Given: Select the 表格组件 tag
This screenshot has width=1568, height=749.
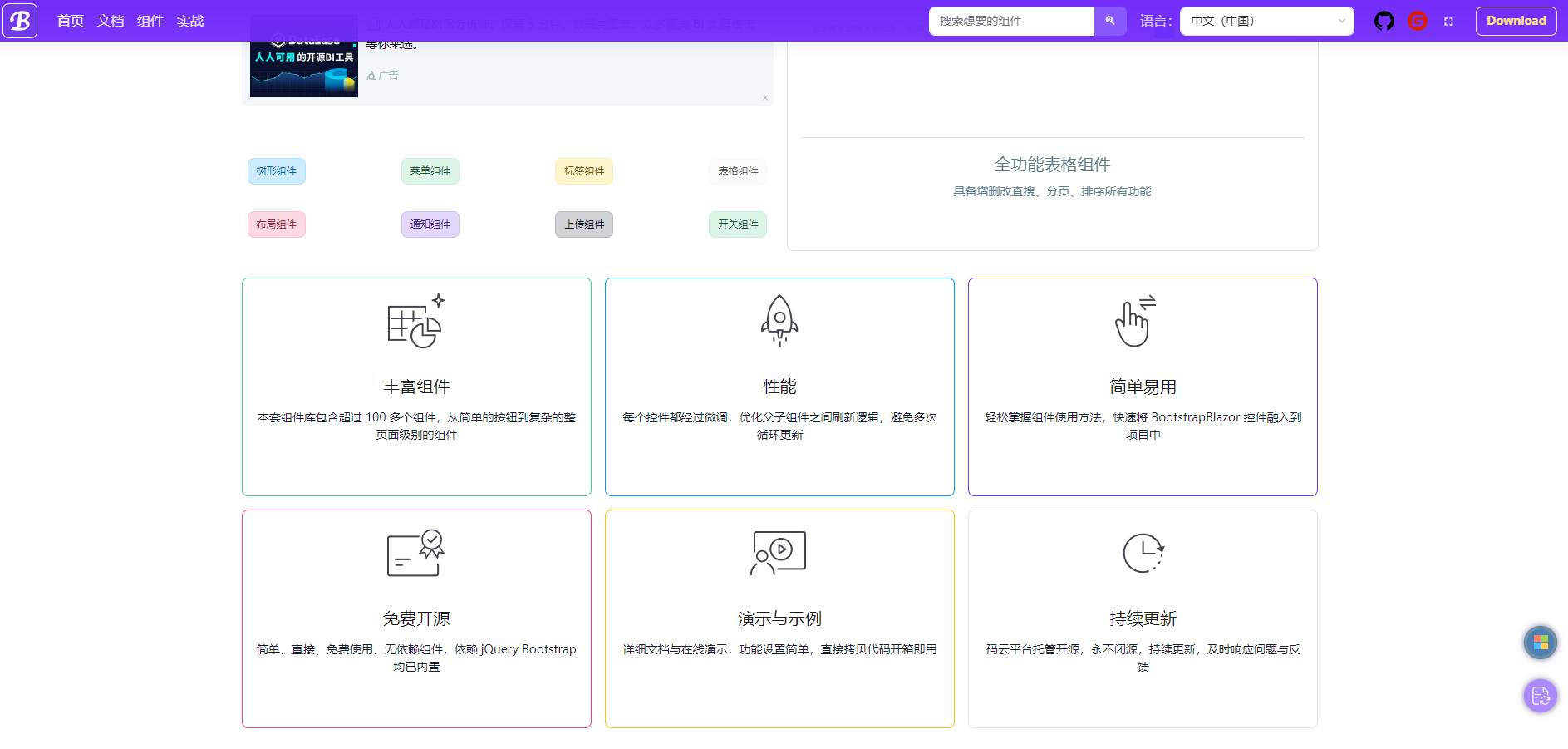Looking at the screenshot, I should click(x=737, y=171).
